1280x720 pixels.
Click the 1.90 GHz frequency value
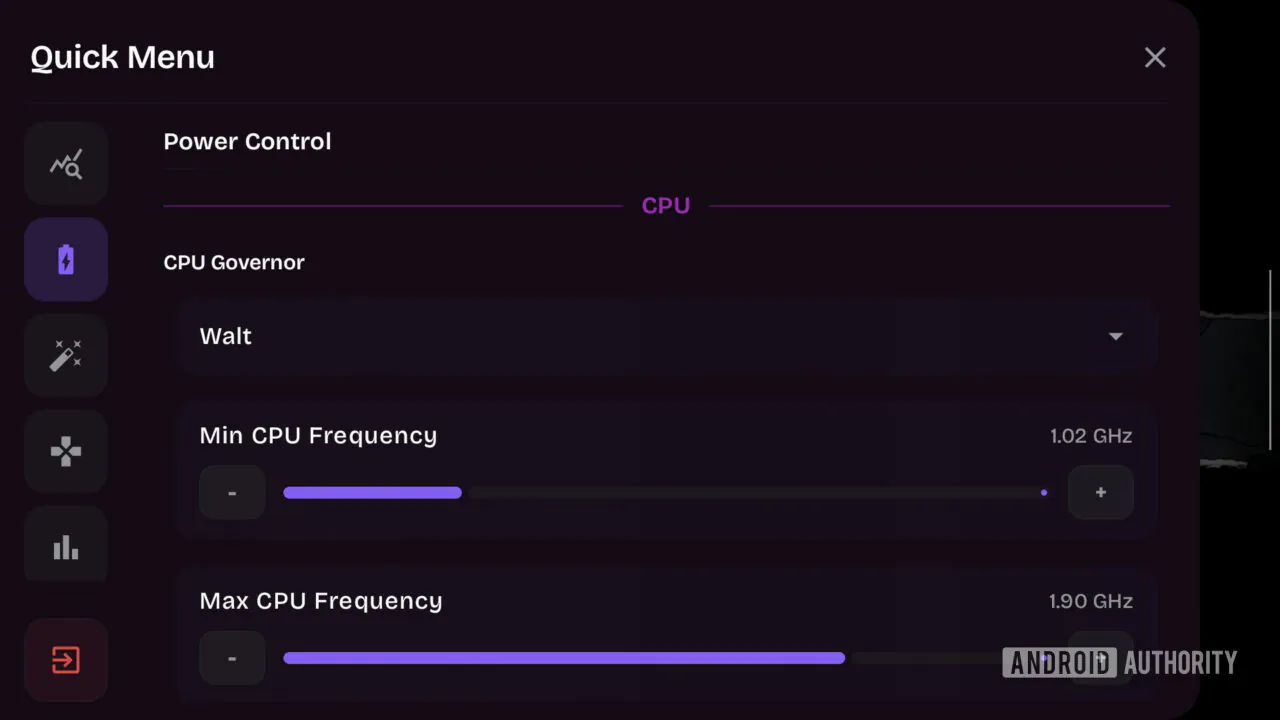(1091, 601)
